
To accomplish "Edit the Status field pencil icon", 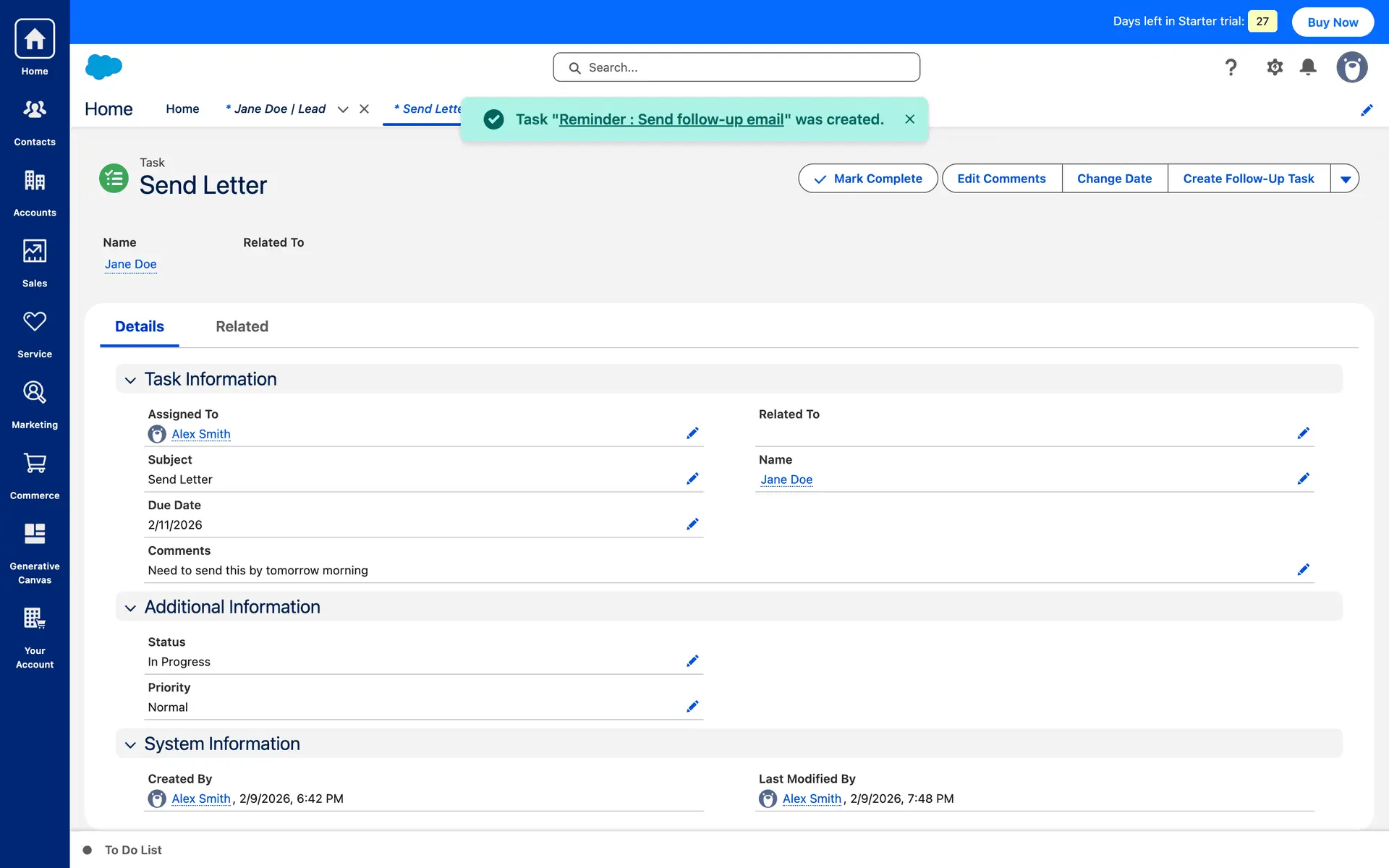I will pos(692,661).
